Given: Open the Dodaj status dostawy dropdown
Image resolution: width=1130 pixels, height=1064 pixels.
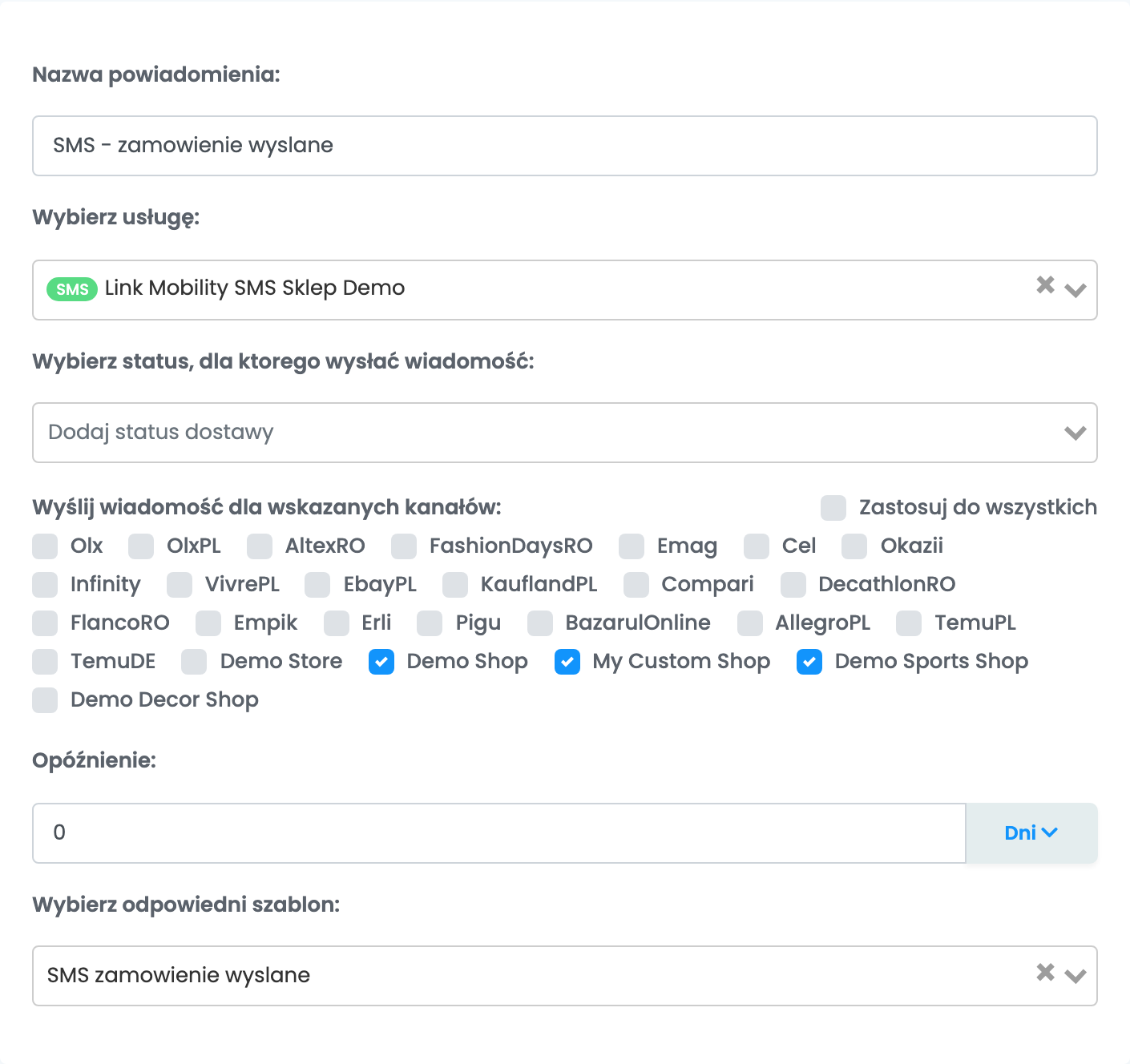Looking at the screenshot, I should pos(565,433).
